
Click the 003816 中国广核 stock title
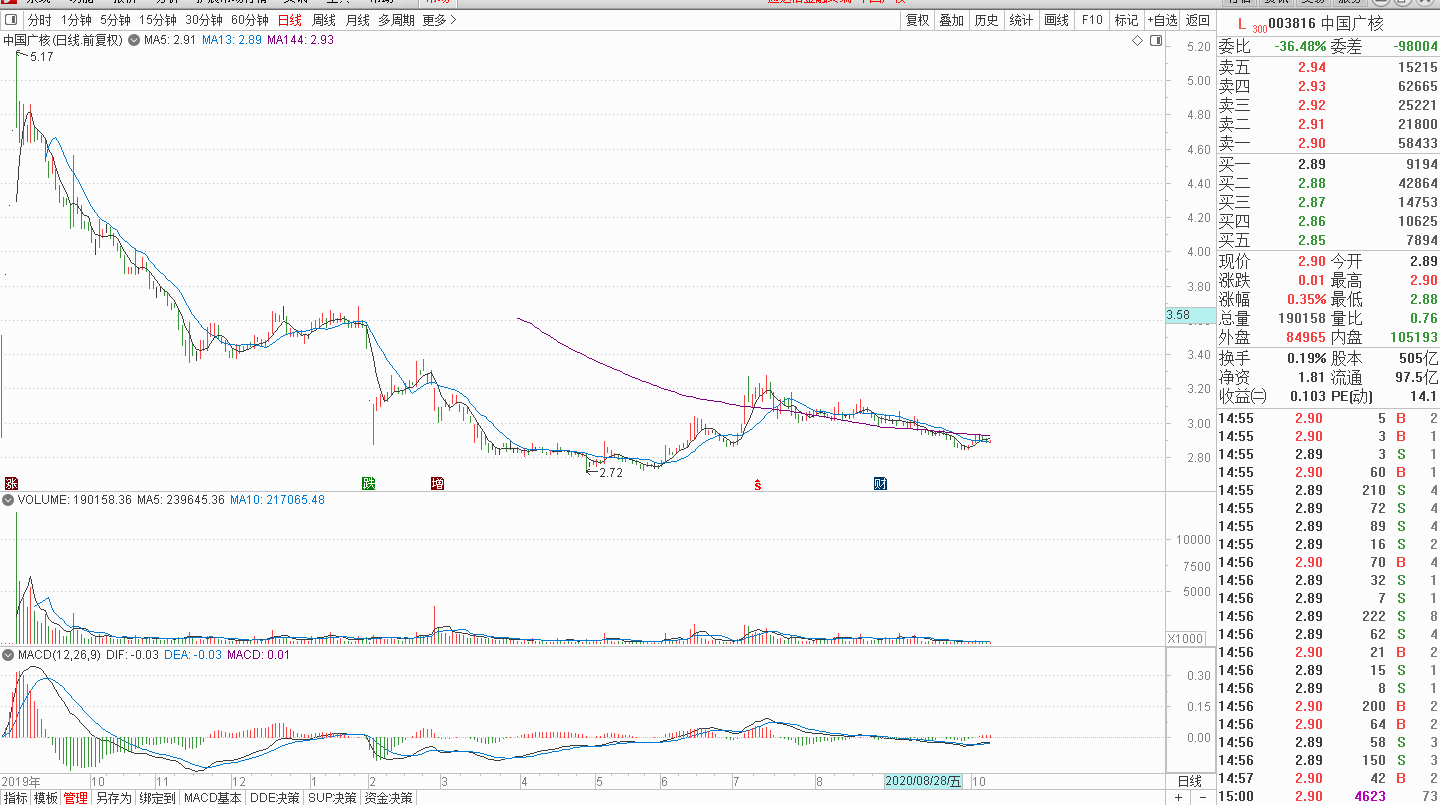[1326, 23]
